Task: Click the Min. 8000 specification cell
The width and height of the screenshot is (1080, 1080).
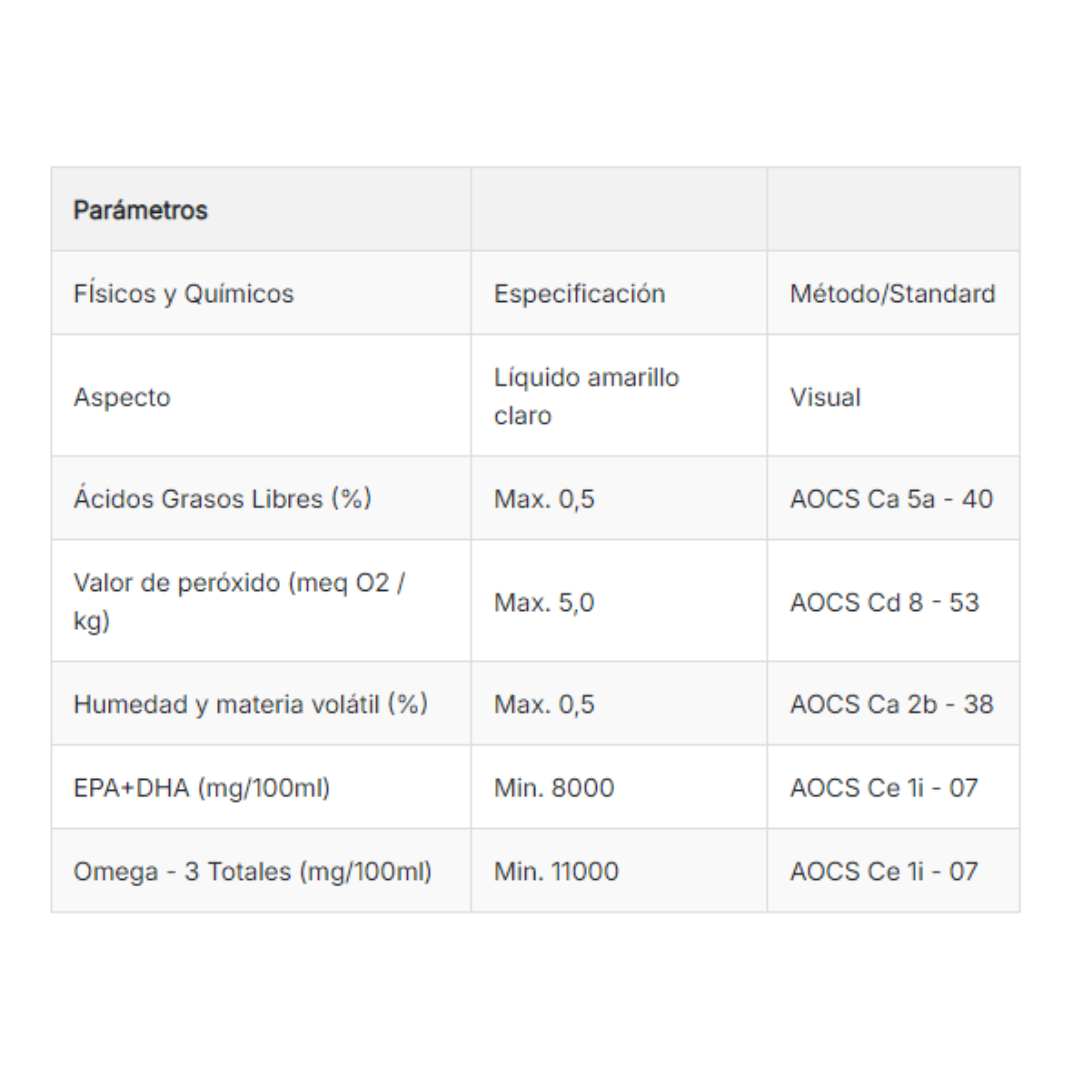Action: (554, 788)
